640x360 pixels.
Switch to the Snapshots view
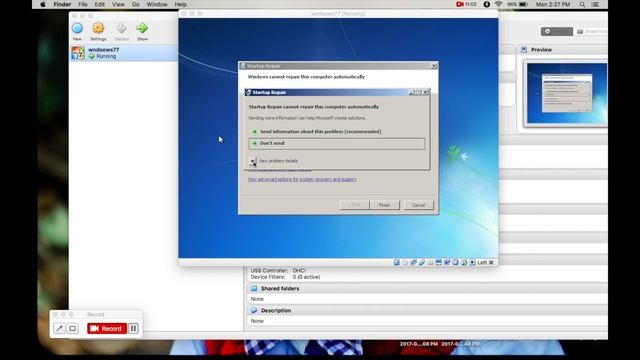click(x=591, y=31)
